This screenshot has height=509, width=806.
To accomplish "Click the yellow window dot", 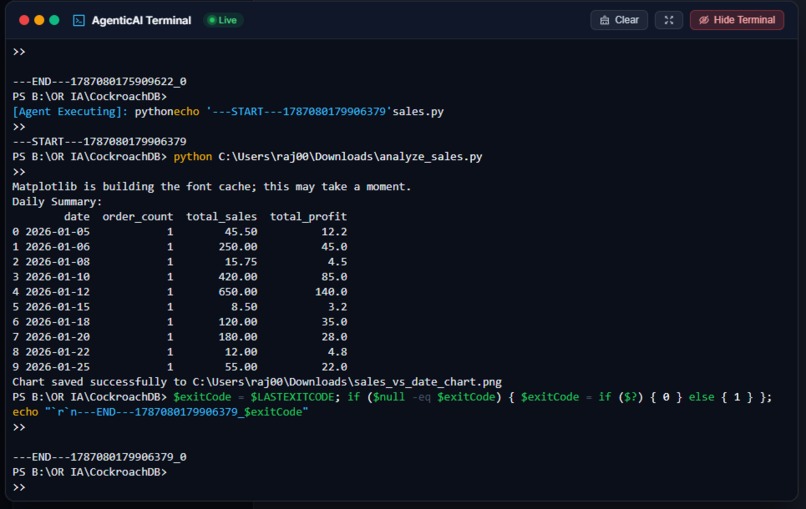I will (39, 20).
